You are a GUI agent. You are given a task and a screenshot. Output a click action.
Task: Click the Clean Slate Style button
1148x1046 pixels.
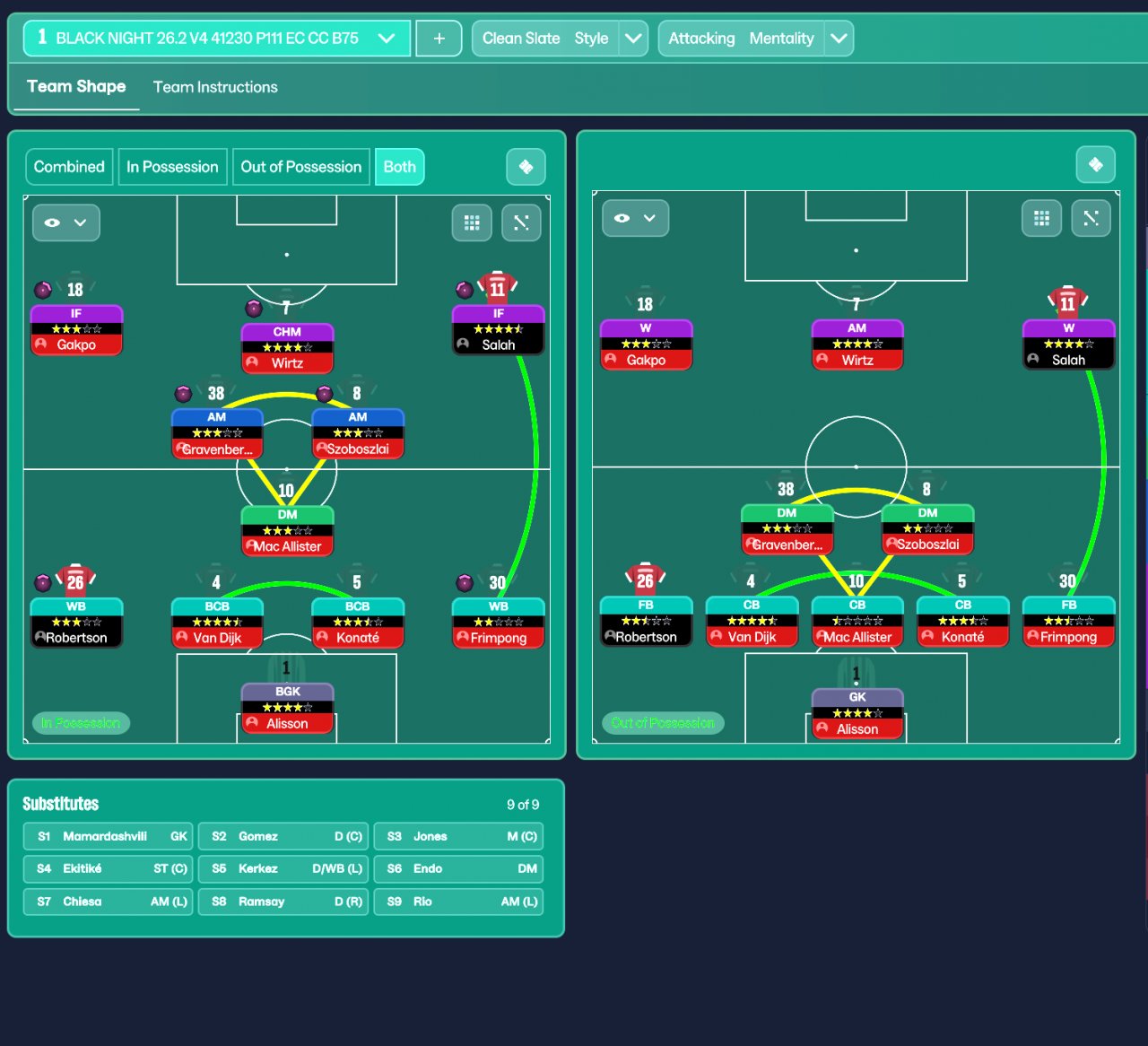click(x=545, y=39)
